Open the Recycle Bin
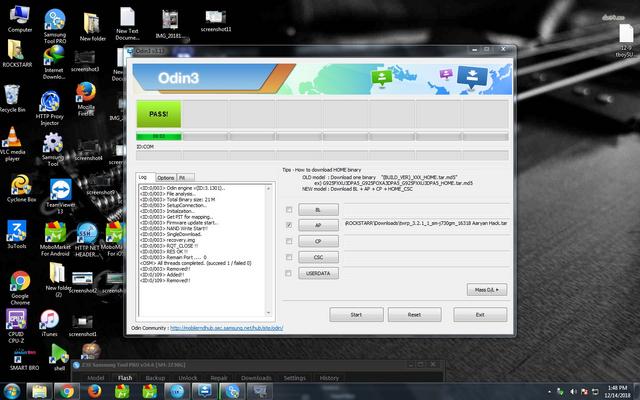The width and height of the screenshot is (640, 400). point(12,98)
